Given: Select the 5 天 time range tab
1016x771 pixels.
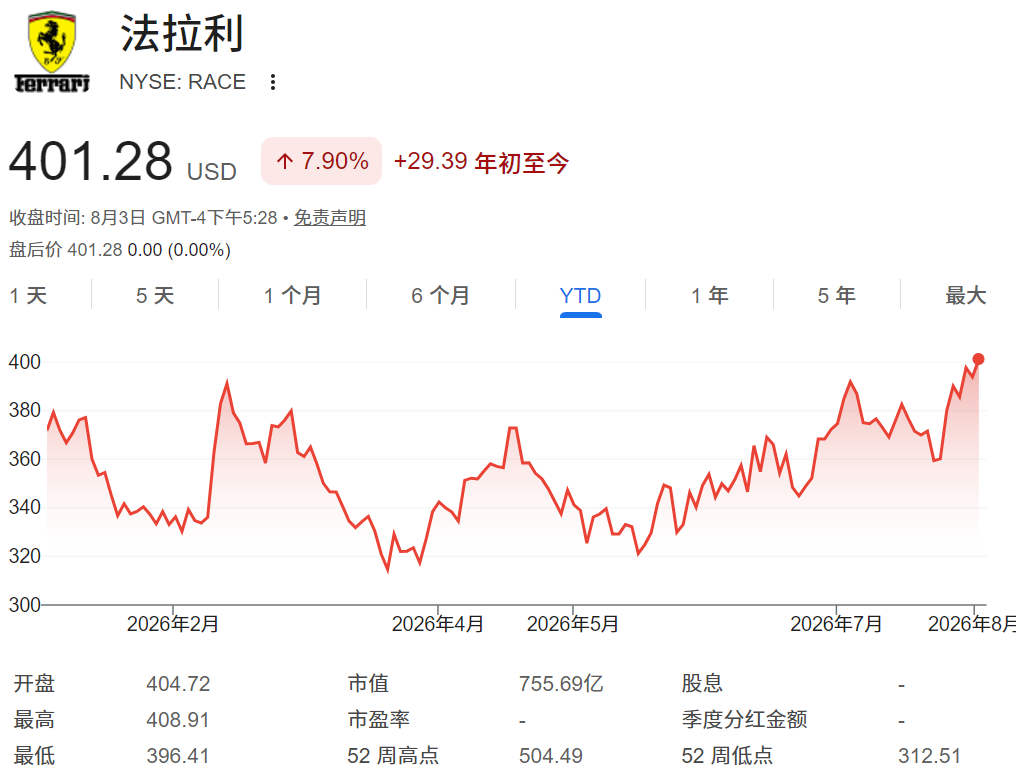Looking at the screenshot, I should pyautogui.click(x=155, y=295).
